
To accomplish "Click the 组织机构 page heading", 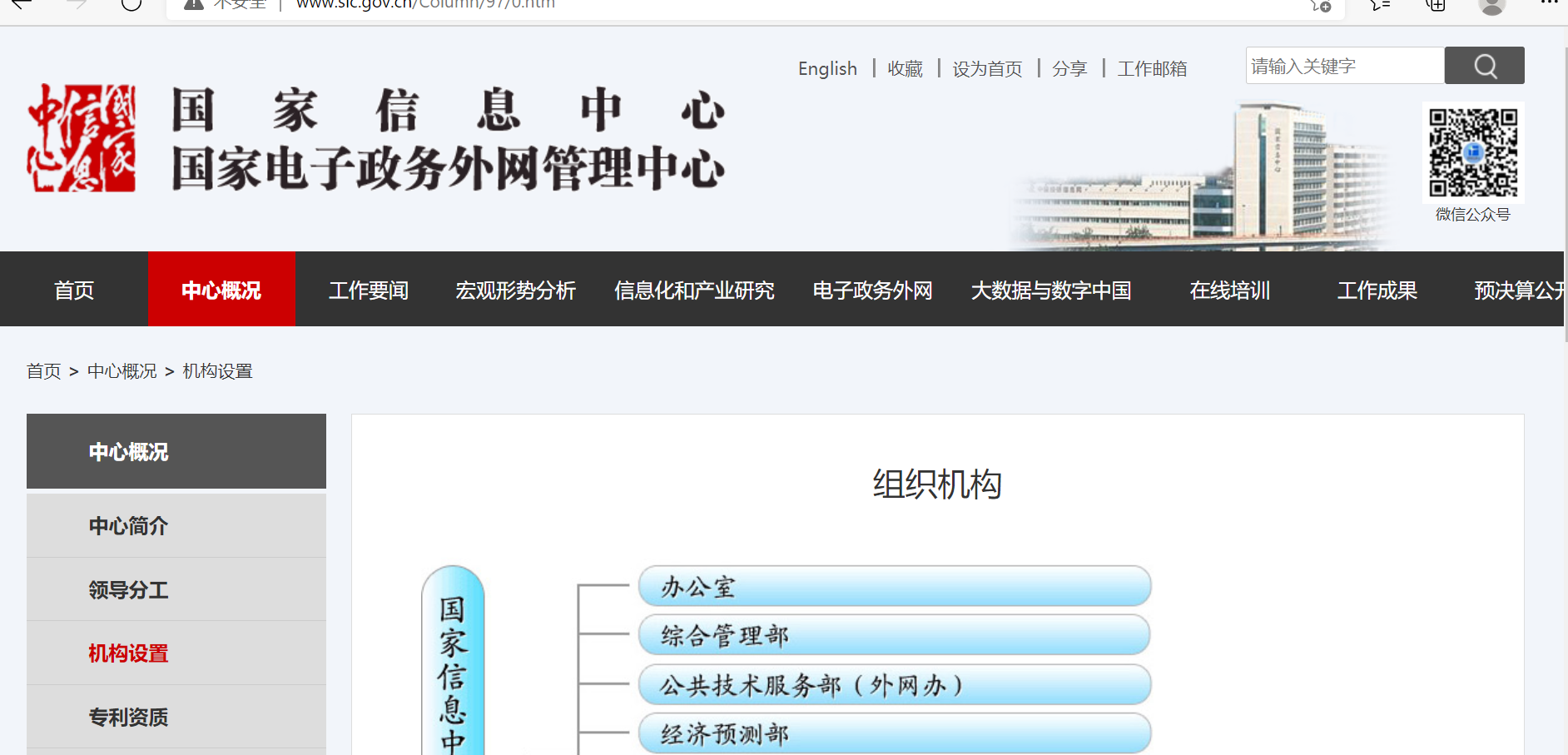I will [937, 484].
